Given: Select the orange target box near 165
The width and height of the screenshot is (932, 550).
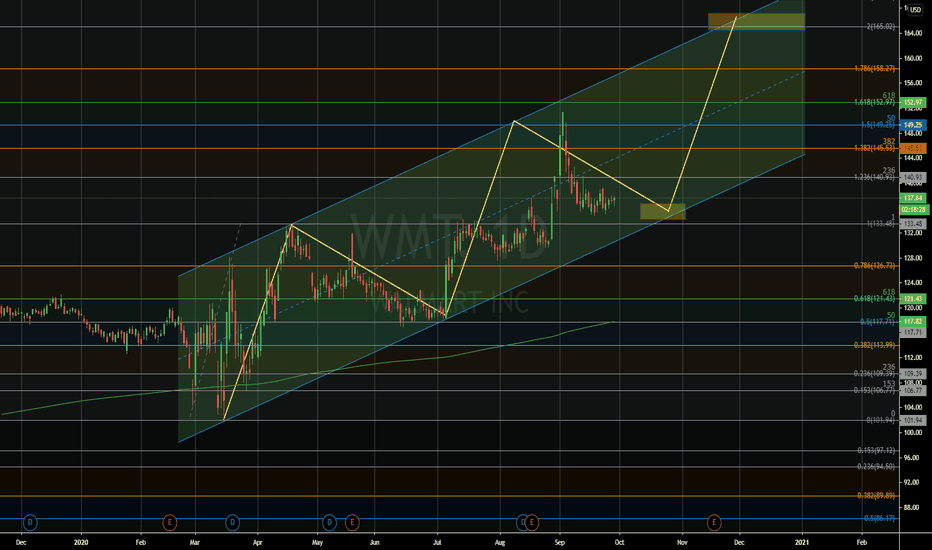Looking at the screenshot, I should pyautogui.click(x=756, y=21).
